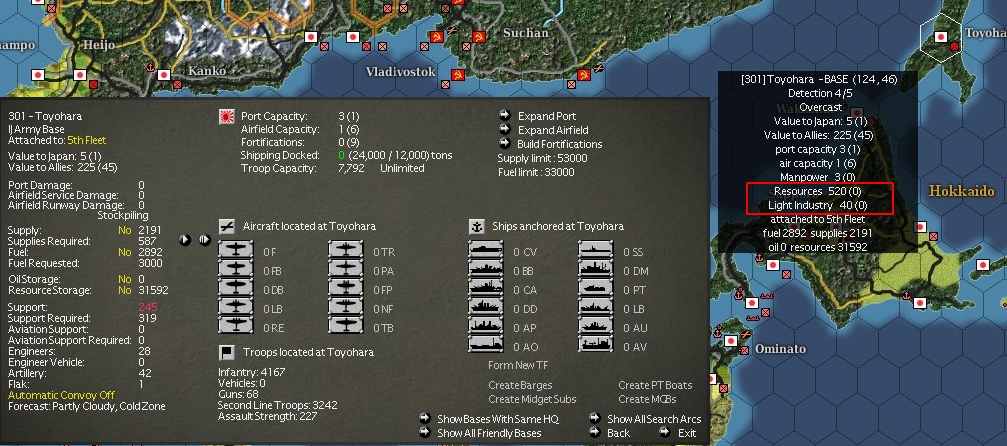
Task: Click the flag icon beside Troops located
Action: pos(226,352)
